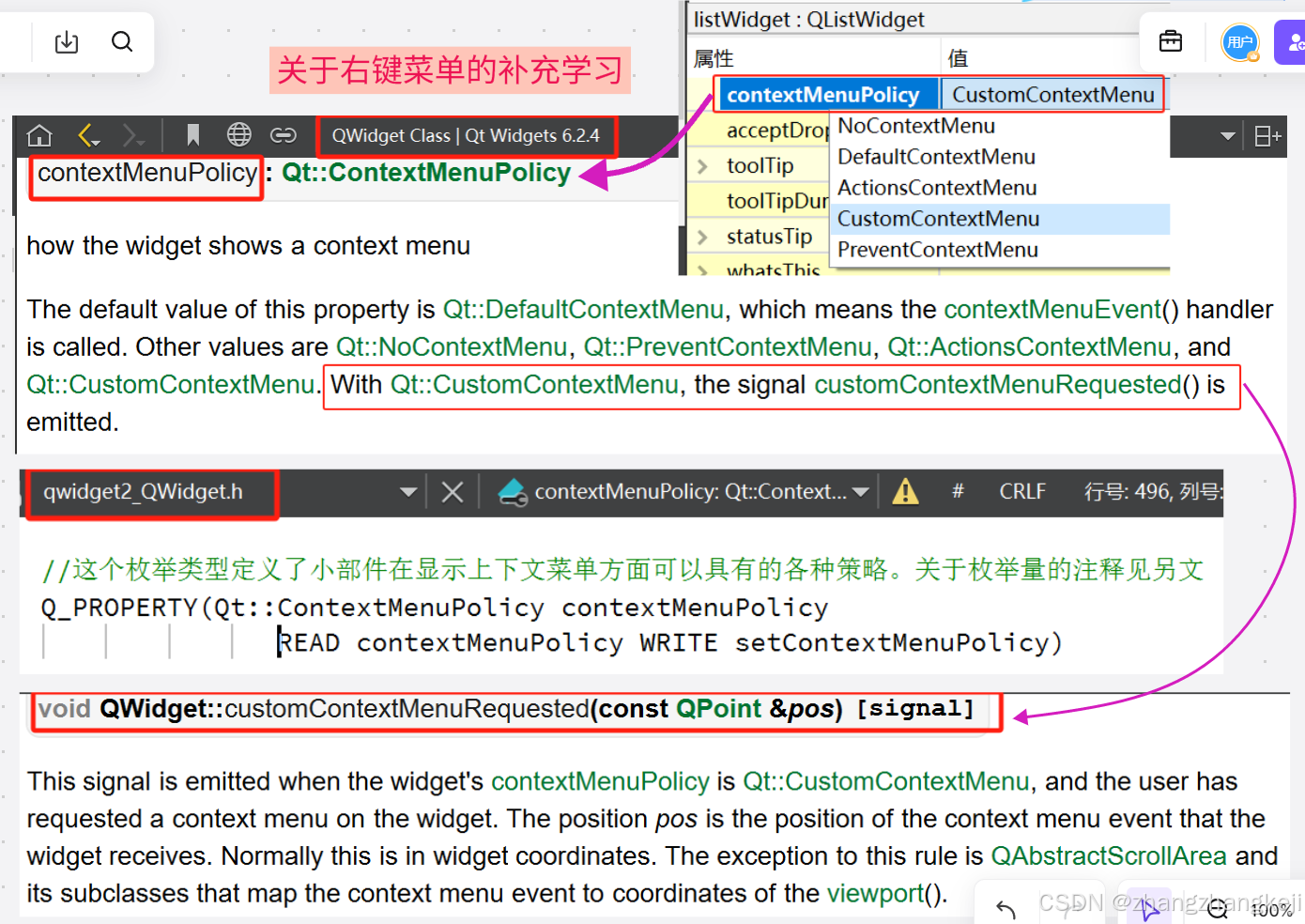Choose NoContextMenu from the dropdown list
The height and width of the screenshot is (924, 1305).
click(916, 126)
